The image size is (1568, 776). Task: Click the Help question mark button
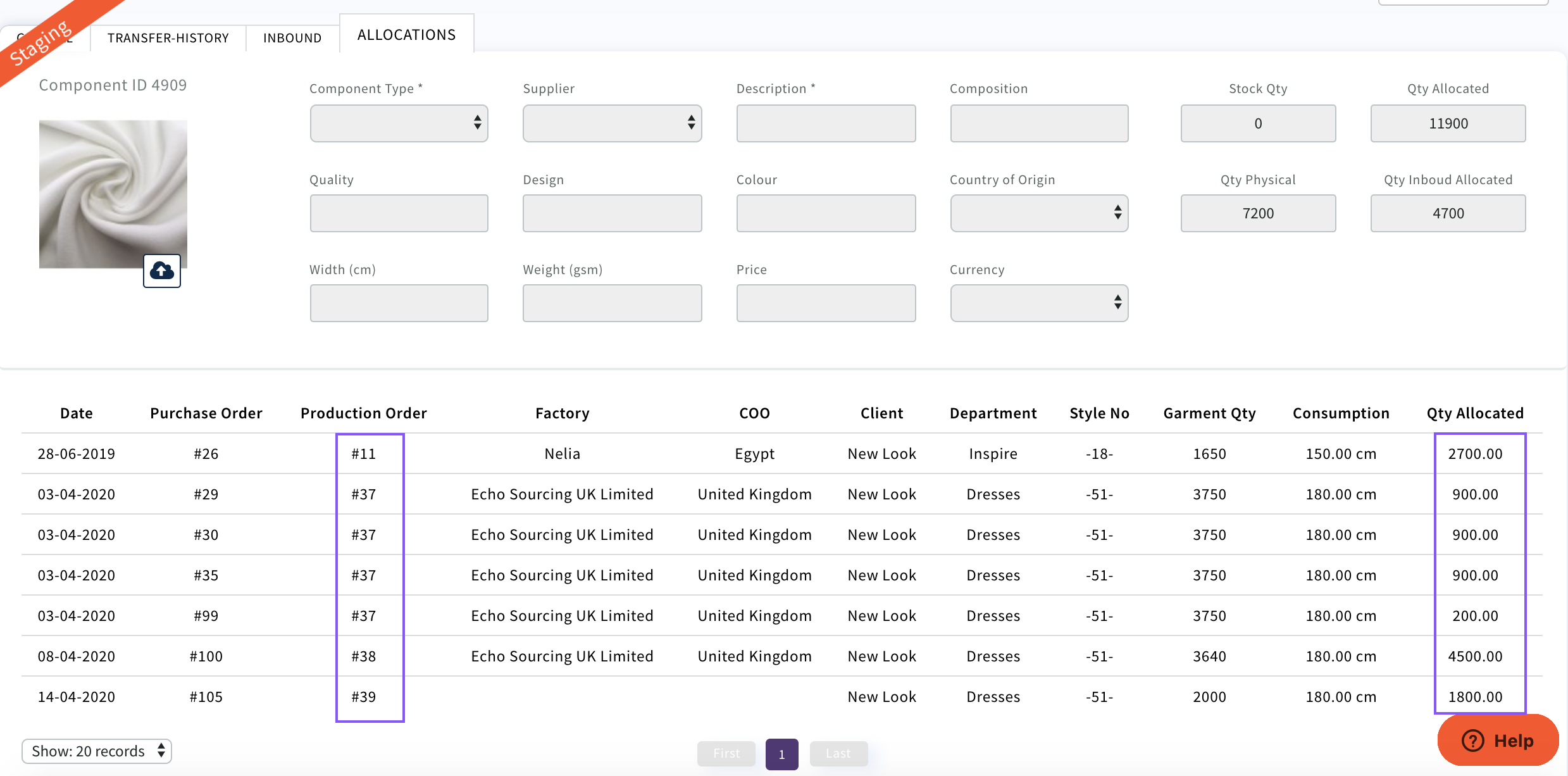click(1497, 740)
